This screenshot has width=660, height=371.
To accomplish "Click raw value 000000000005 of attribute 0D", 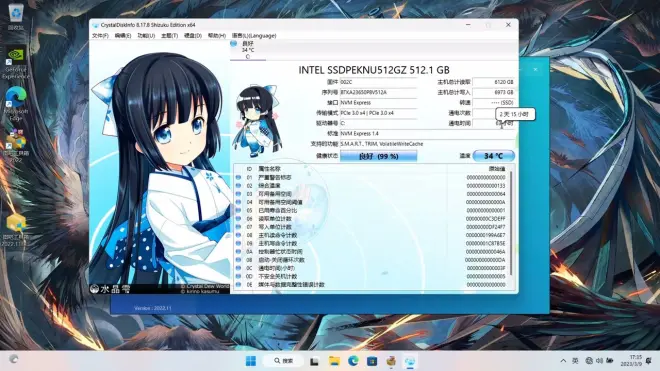I will pos(486,277).
